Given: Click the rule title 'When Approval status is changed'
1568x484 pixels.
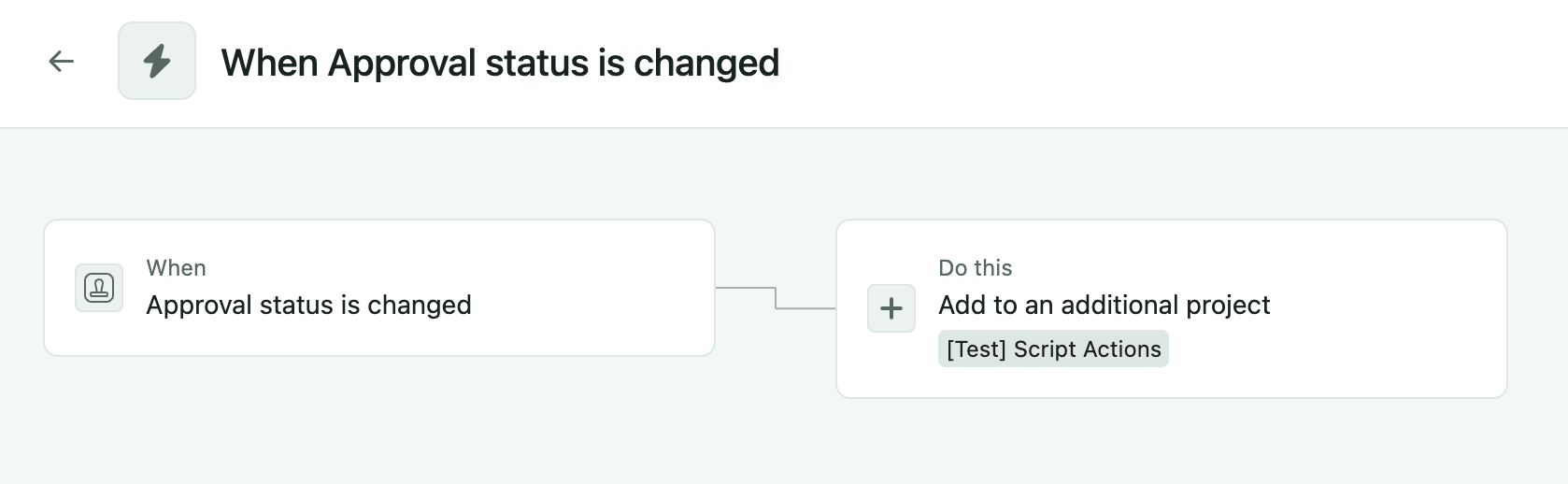Looking at the screenshot, I should point(500,64).
